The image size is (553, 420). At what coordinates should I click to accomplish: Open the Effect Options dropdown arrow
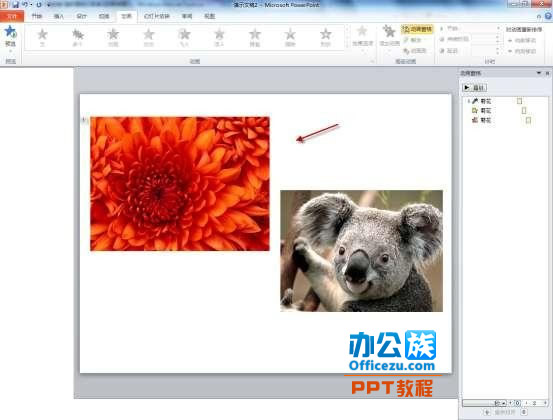click(x=362, y=50)
